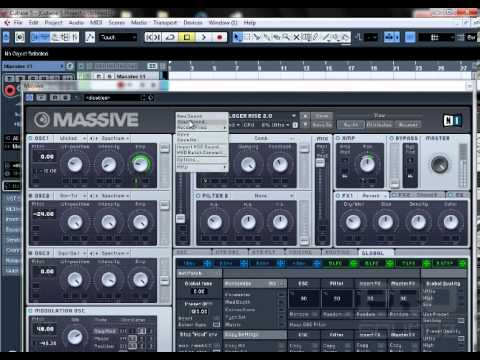Open the OSC1 Spectrum mode dropdown
The height and width of the screenshot is (360, 480).
[115, 138]
